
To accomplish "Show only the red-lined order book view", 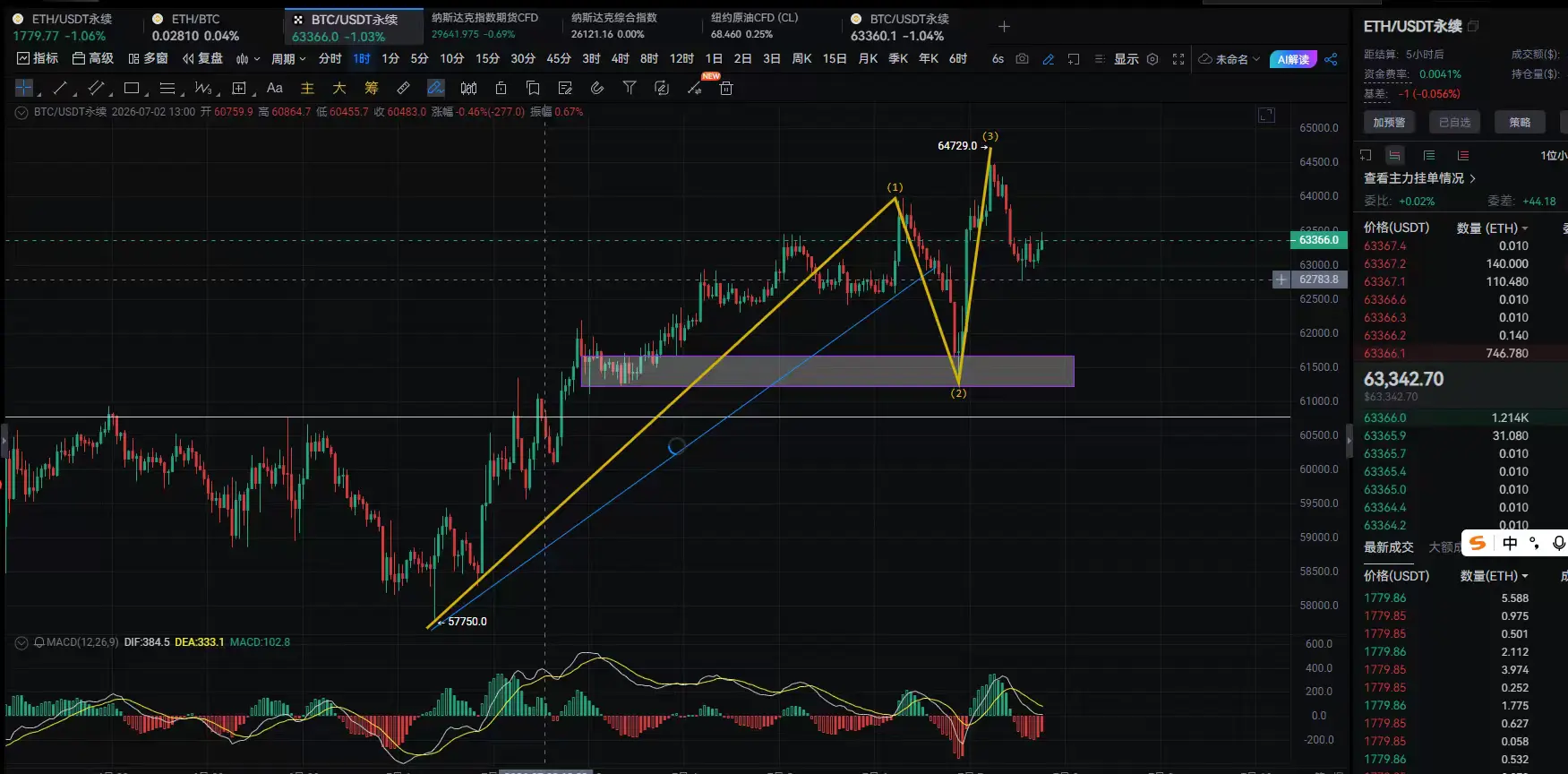I will 1463,155.
